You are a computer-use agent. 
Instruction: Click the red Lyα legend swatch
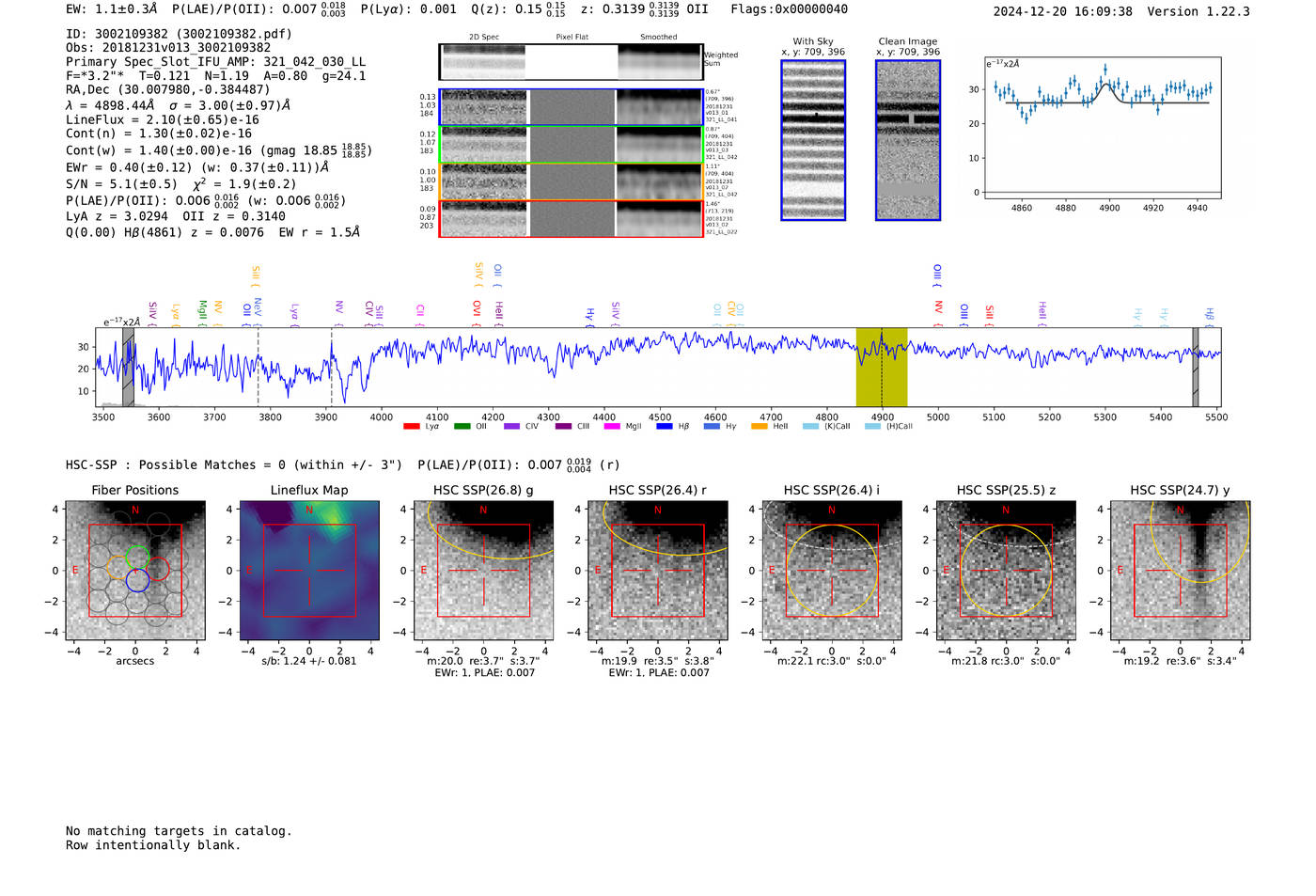[x=411, y=427]
